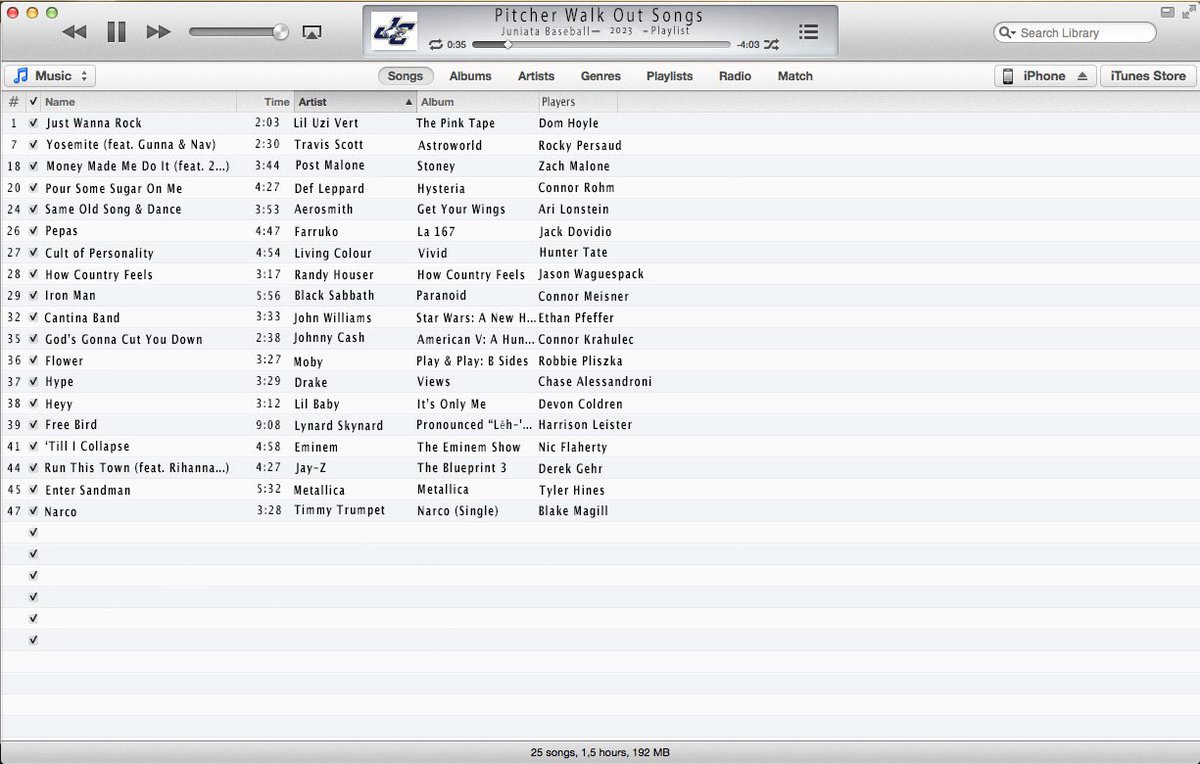
Task: Click the 25 songs status bar text
Action: point(600,752)
